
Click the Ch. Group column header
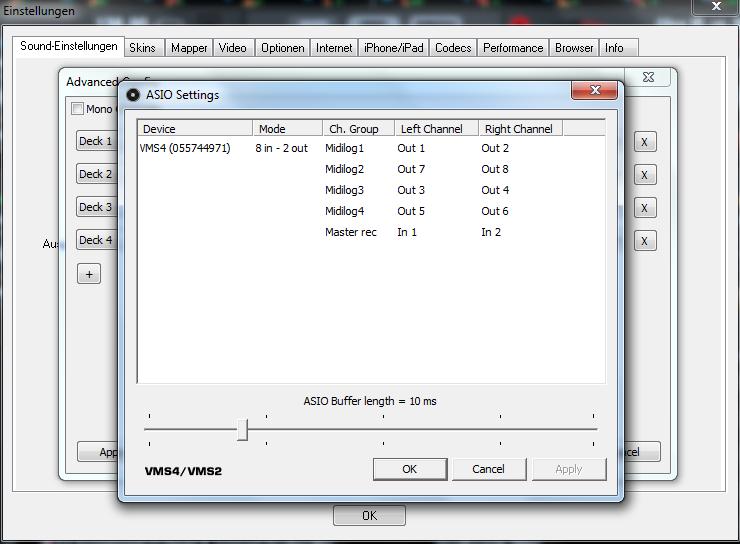pyautogui.click(x=358, y=129)
